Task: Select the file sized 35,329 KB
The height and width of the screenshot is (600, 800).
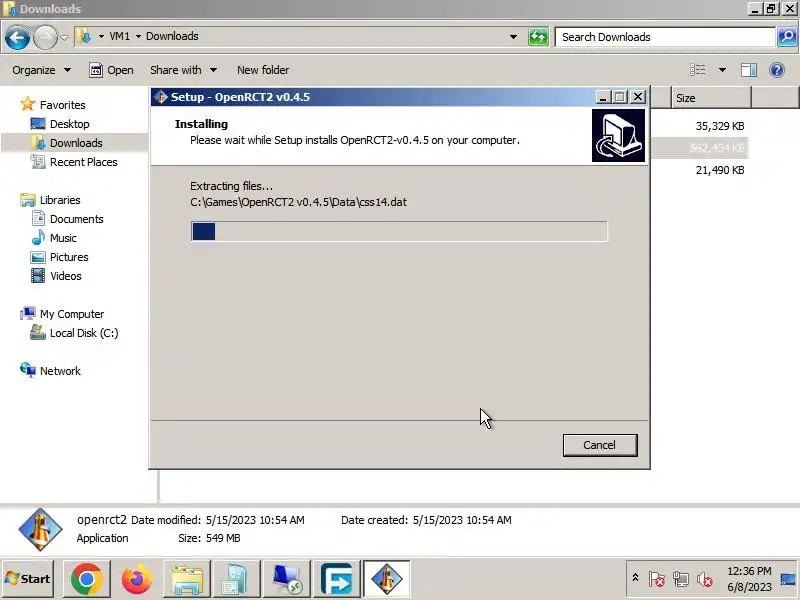Action: pos(720,126)
